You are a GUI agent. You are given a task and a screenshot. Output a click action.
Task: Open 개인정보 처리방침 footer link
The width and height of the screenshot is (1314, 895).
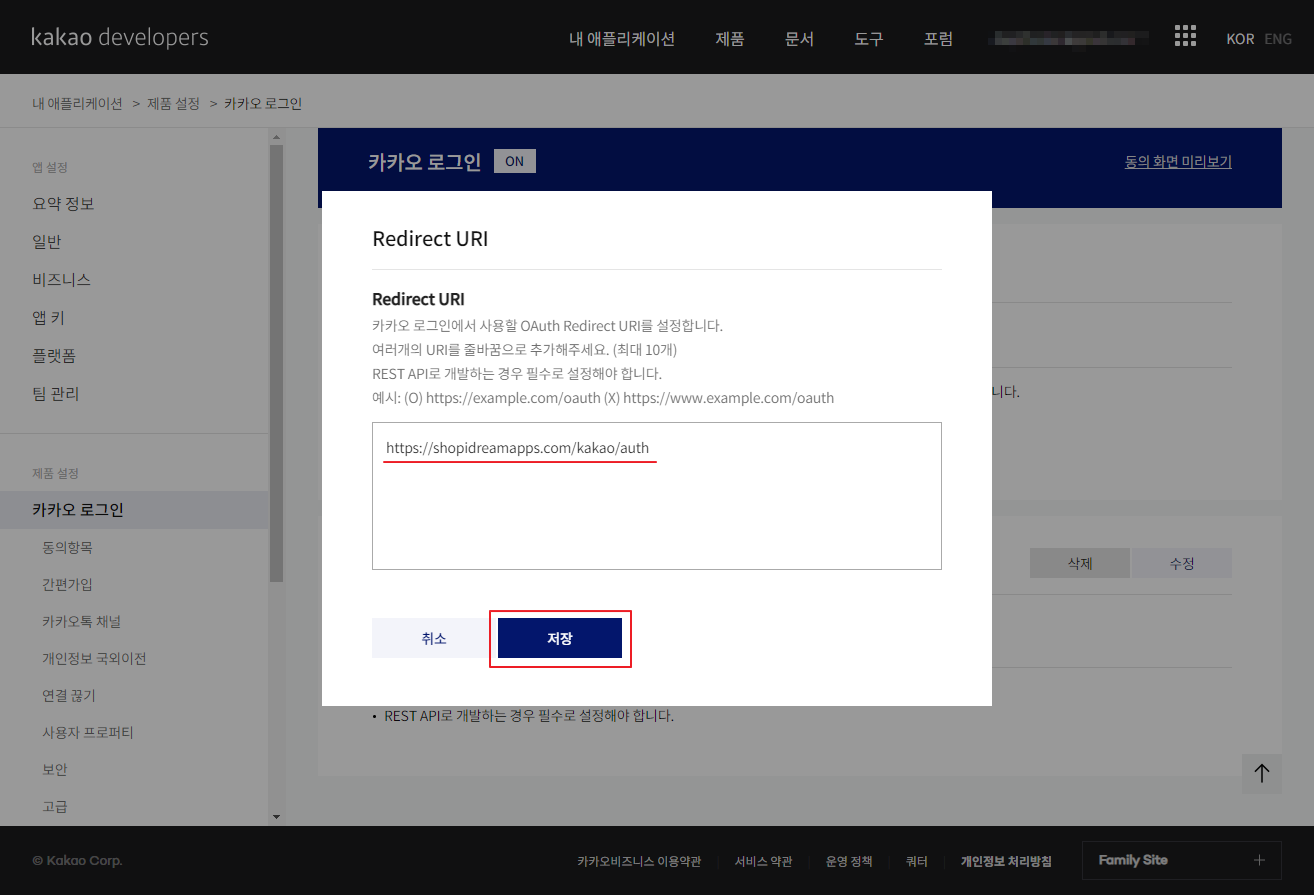[1006, 861]
